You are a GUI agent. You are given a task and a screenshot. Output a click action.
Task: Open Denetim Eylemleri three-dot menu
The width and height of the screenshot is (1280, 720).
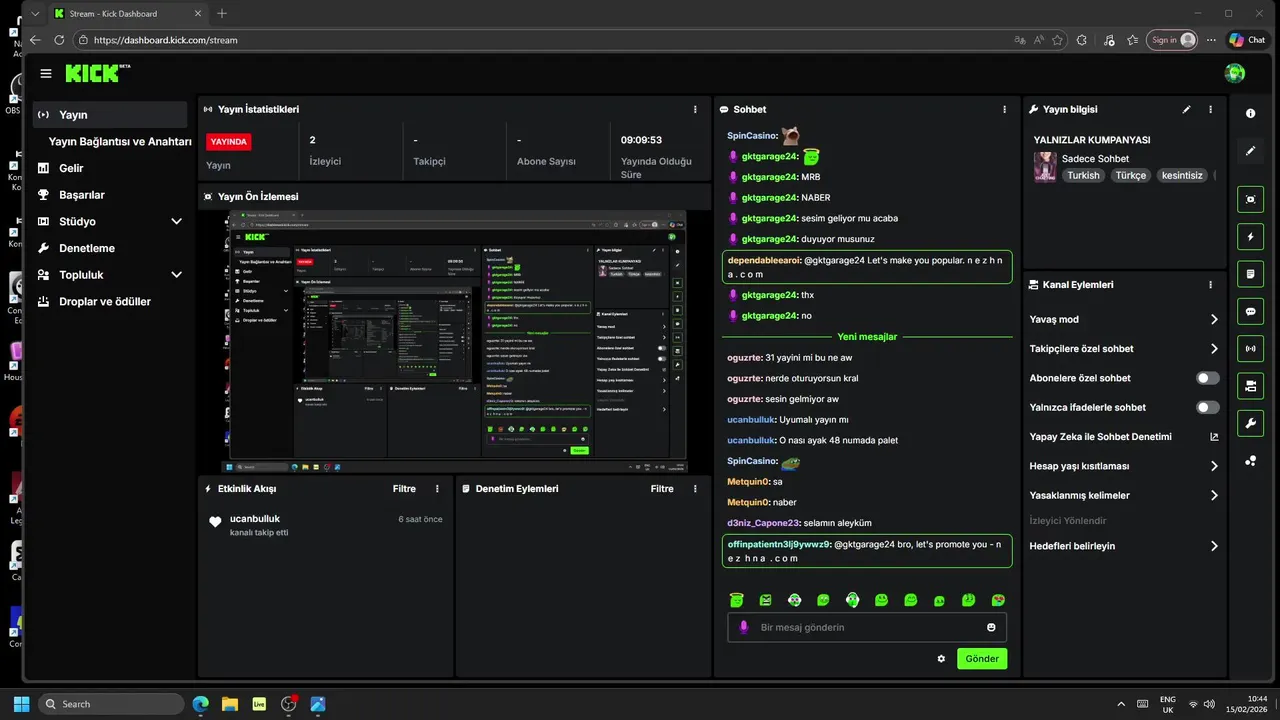pos(695,489)
